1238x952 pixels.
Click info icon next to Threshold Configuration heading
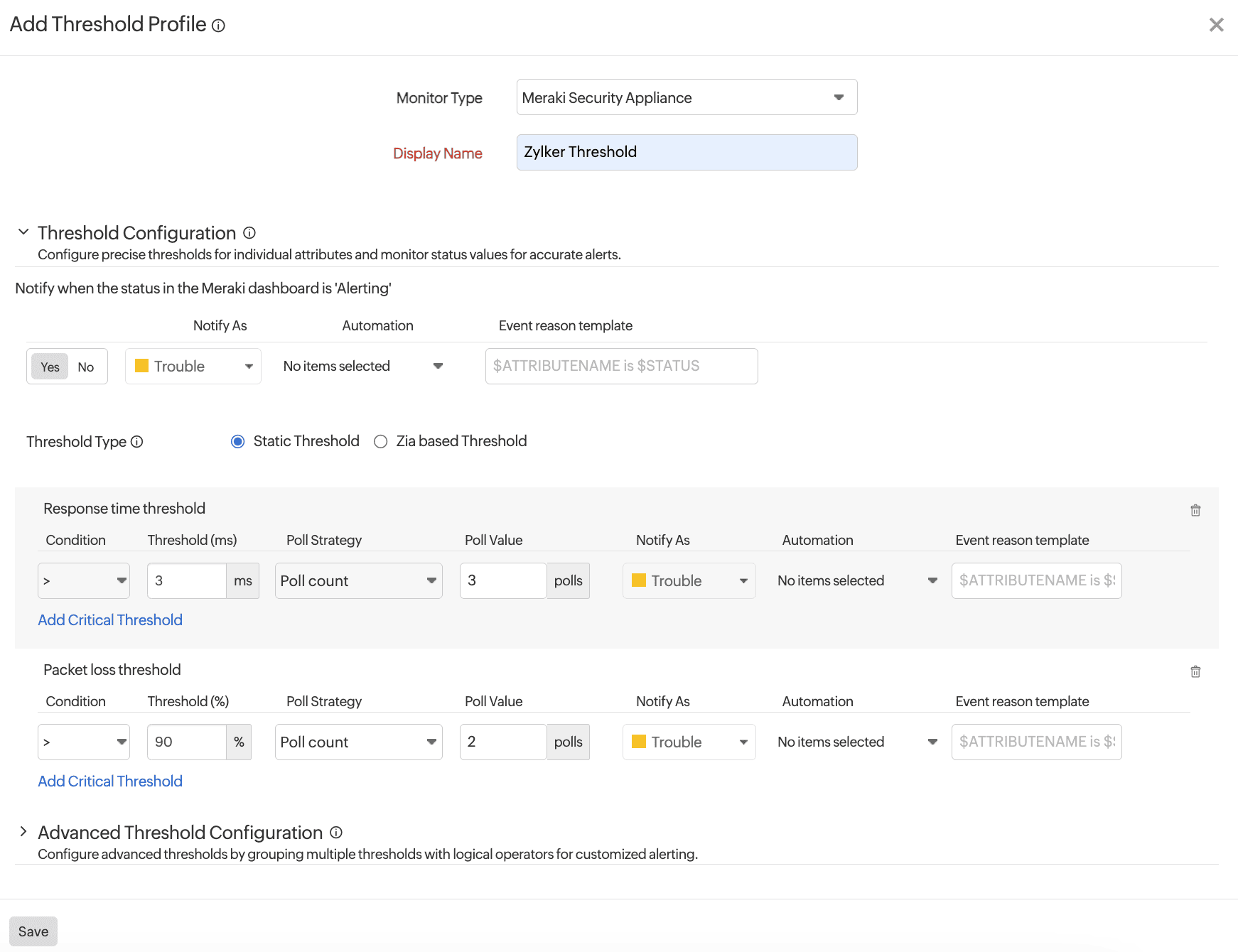click(x=249, y=233)
